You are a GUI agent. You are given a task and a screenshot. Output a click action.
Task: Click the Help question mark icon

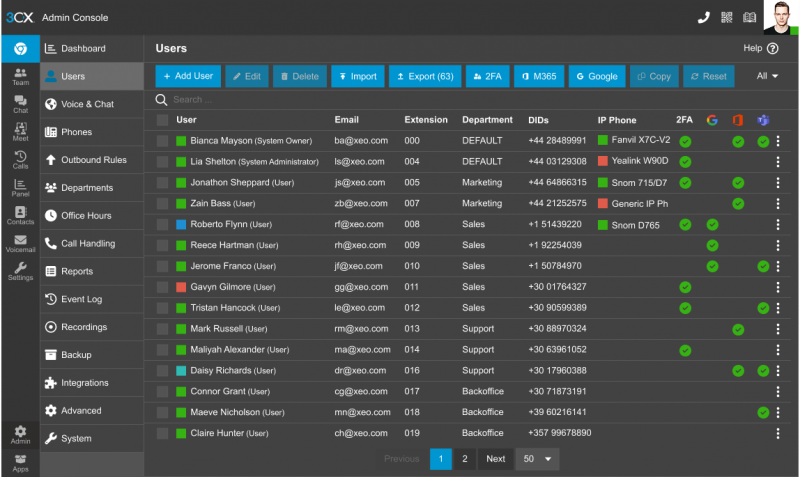pyautogui.click(x=773, y=48)
